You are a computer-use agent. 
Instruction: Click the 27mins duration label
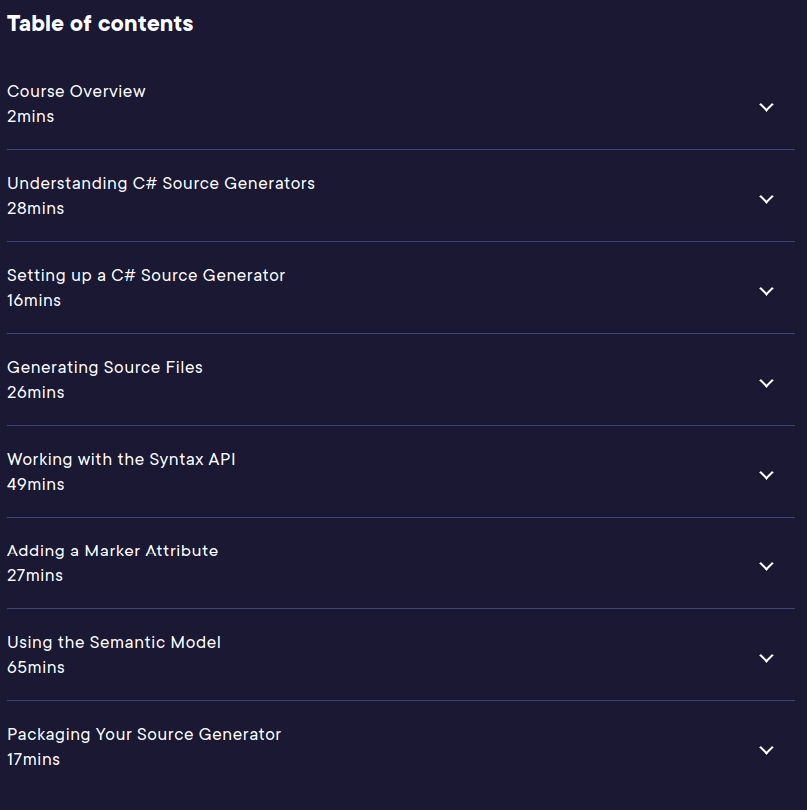point(35,575)
